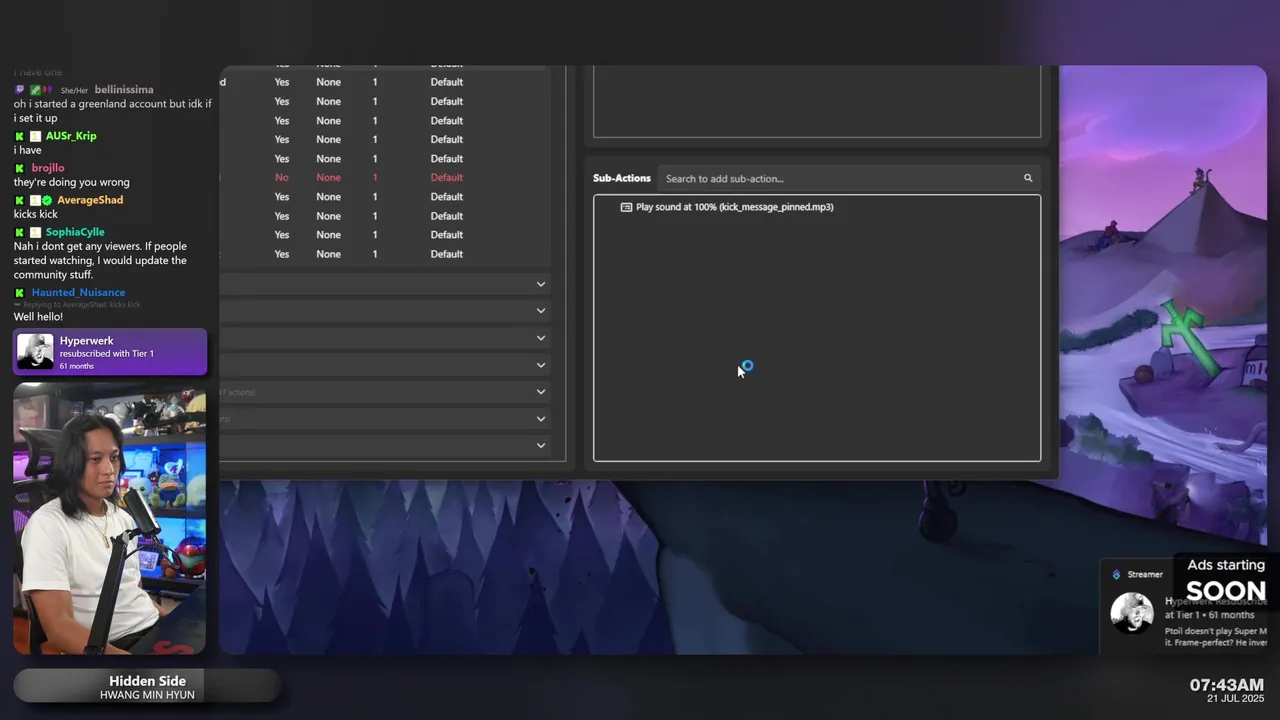
Task: Click the "Ads starting SOON" notice
Action: [1226, 580]
